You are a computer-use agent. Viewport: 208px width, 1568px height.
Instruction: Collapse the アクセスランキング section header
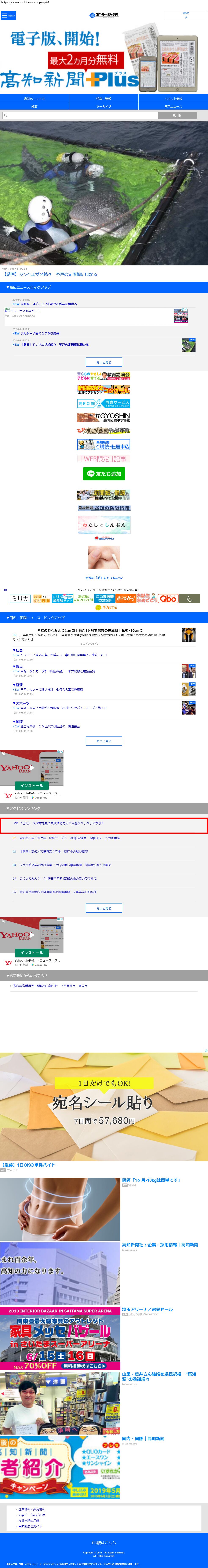104,808
